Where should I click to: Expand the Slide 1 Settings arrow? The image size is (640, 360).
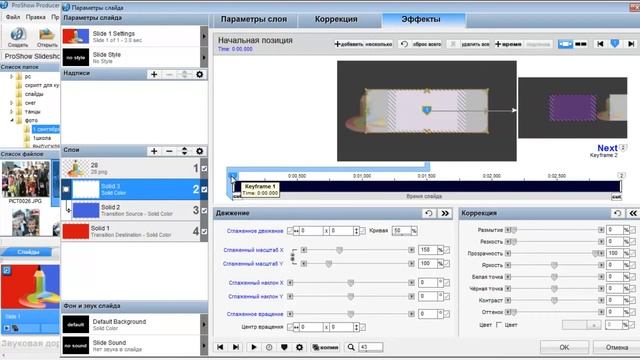coord(204,36)
